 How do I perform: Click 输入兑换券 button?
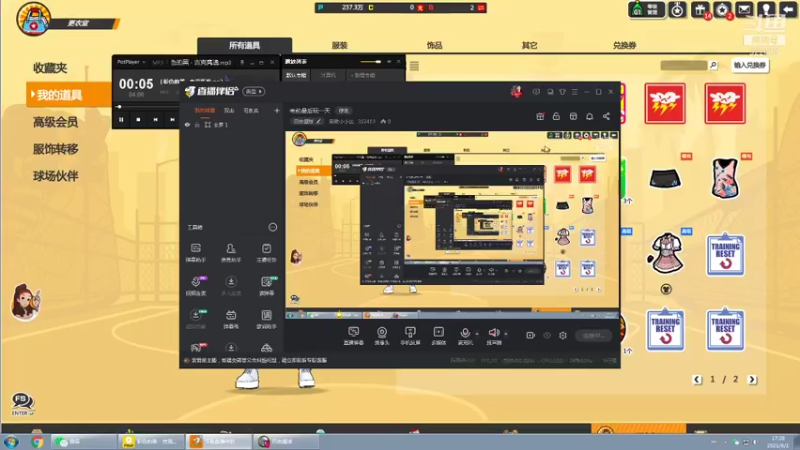[749, 65]
